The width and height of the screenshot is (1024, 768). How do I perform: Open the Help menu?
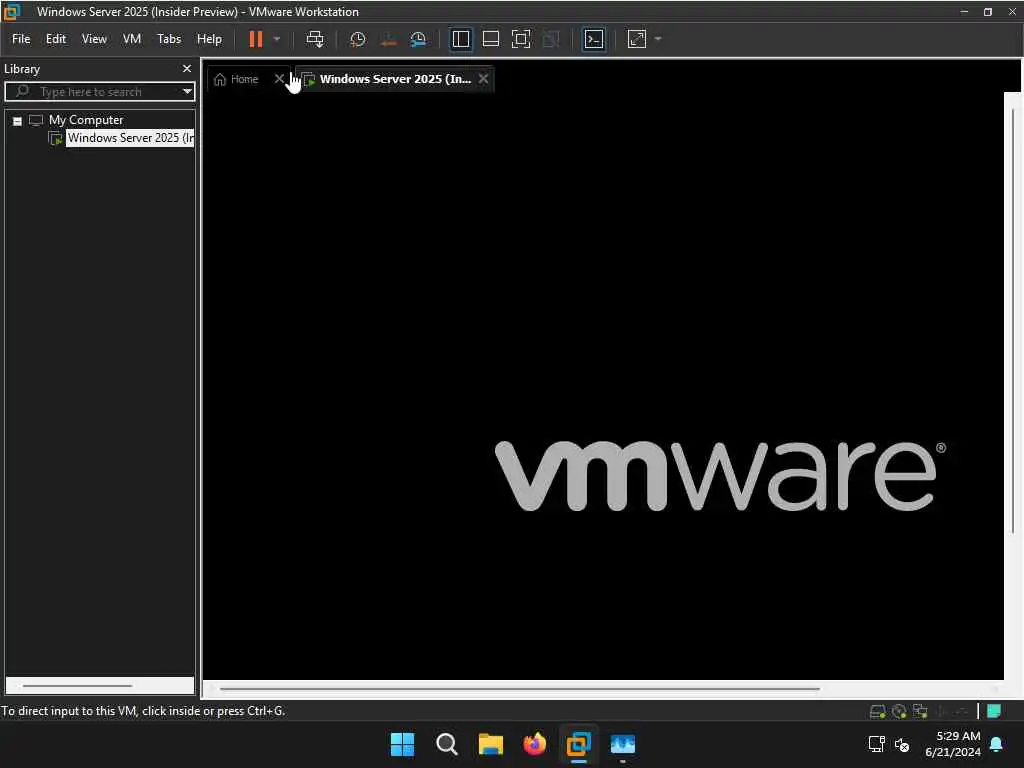click(x=209, y=39)
